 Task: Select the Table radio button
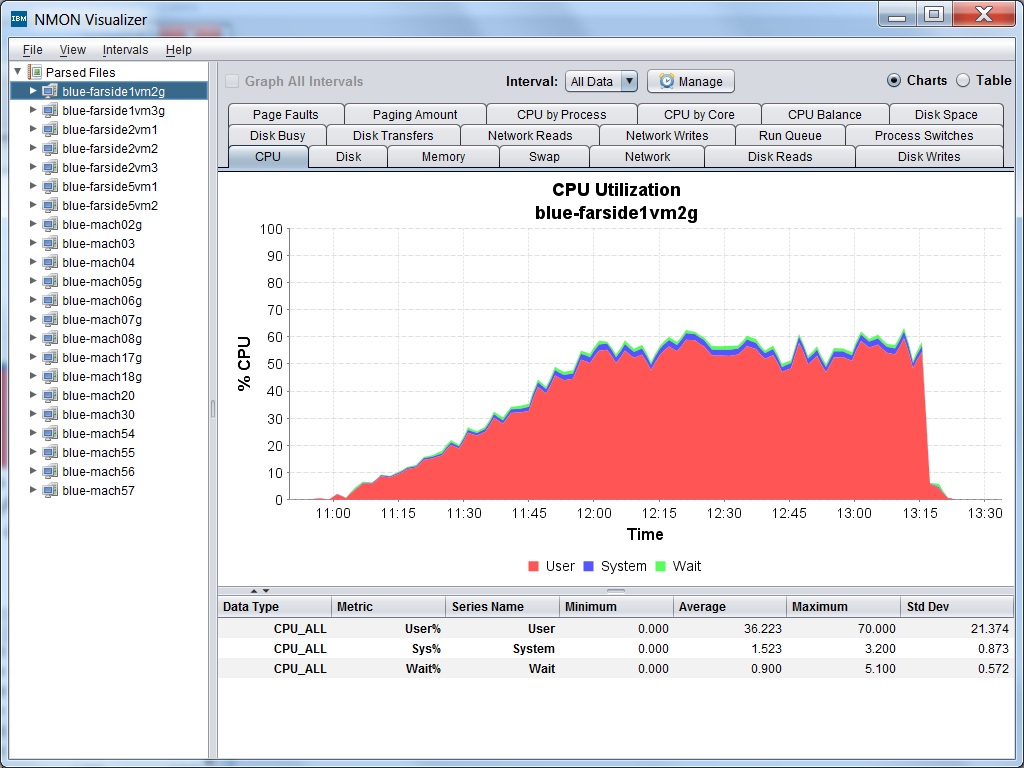[964, 81]
